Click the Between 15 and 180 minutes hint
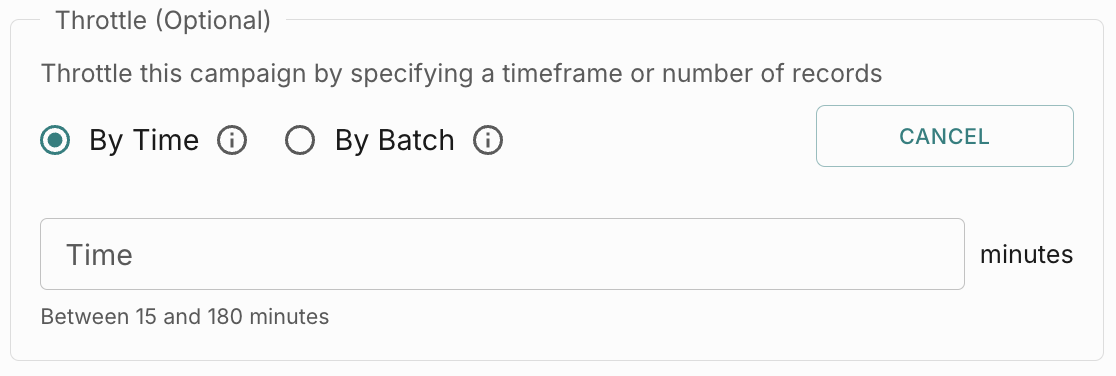This screenshot has height=376, width=1116. [x=185, y=316]
